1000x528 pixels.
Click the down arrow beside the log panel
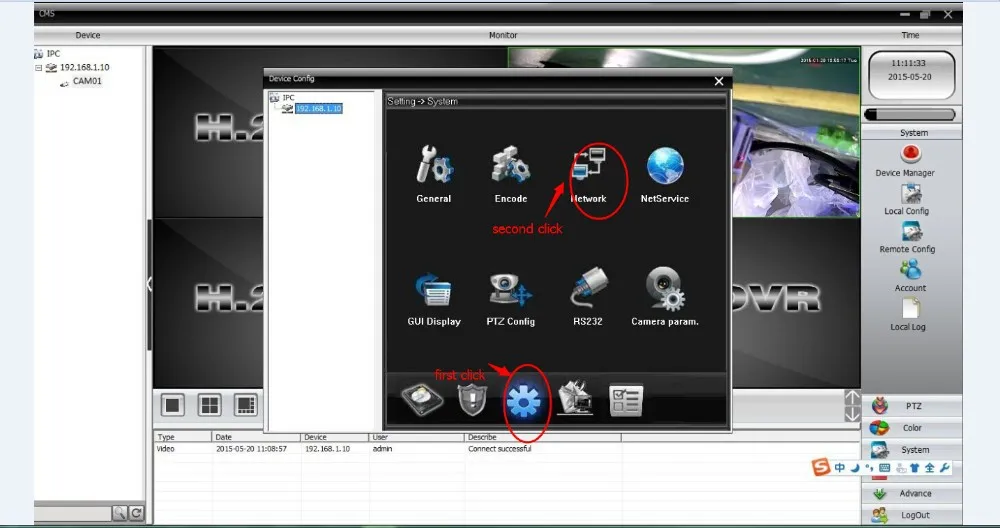pos(852,414)
